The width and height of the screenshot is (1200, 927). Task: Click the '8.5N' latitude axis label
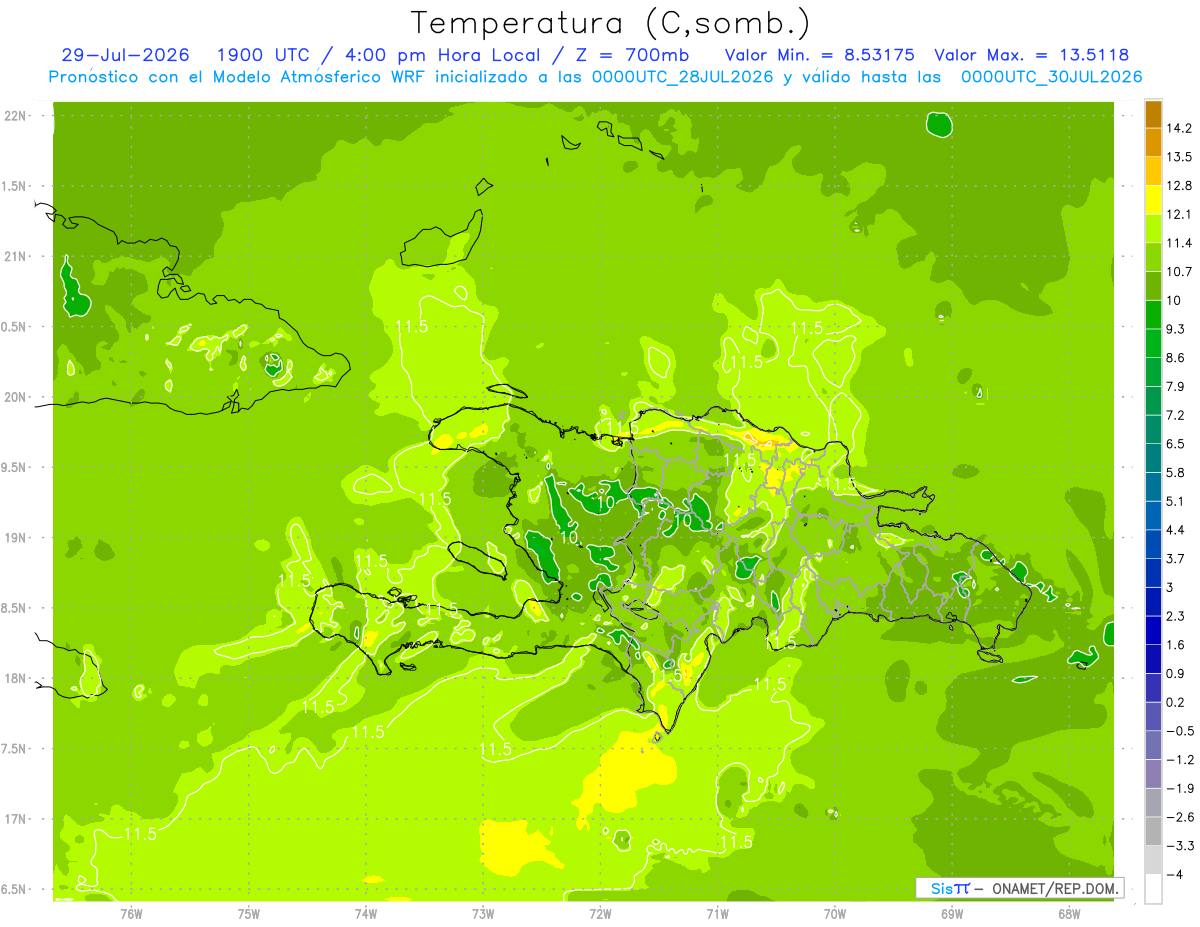click(x=15, y=608)
